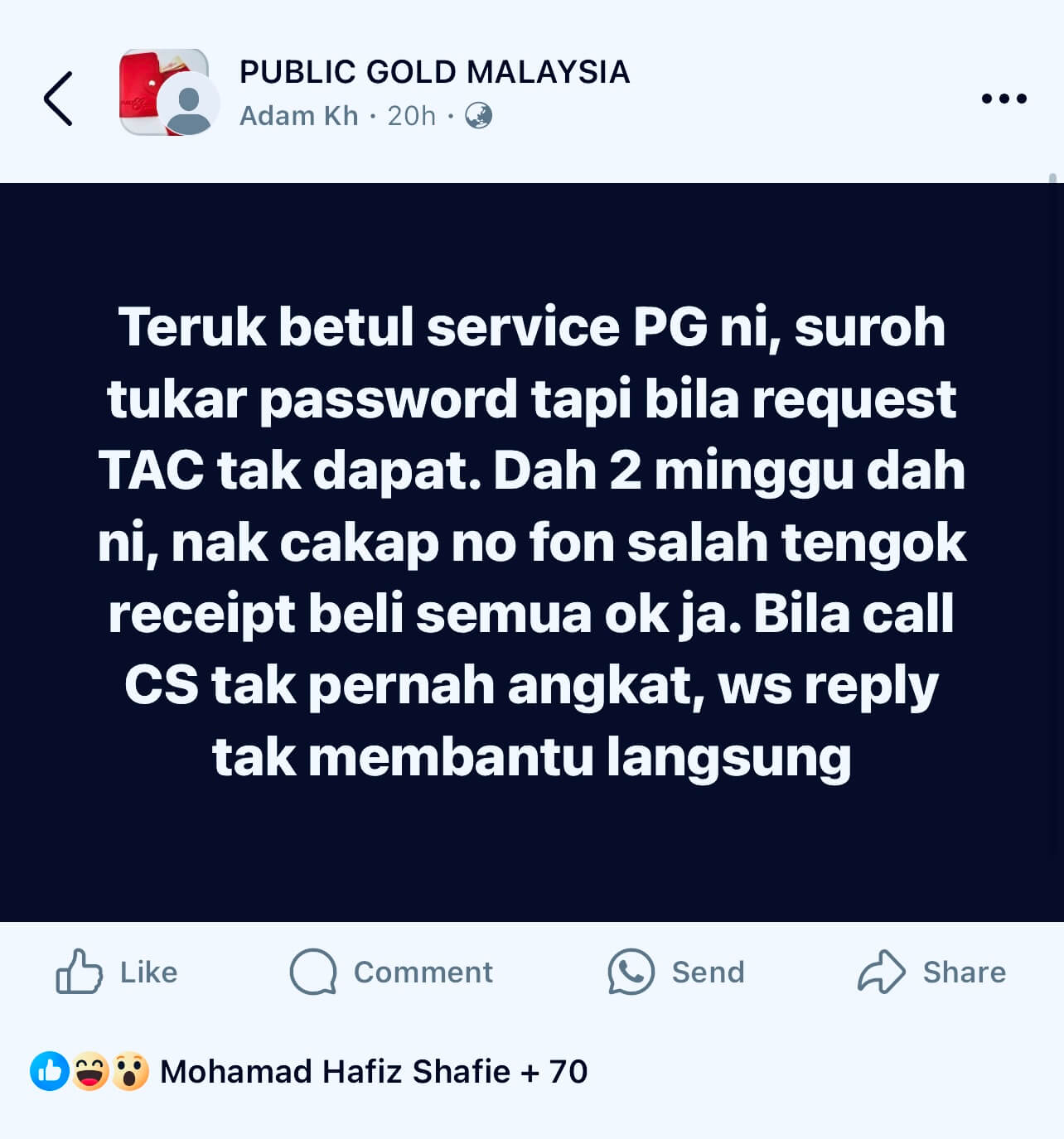Tap the wow reaction emoji
The height and width of the screenshot is (1139, 1064).
(x=130, y=1071)
